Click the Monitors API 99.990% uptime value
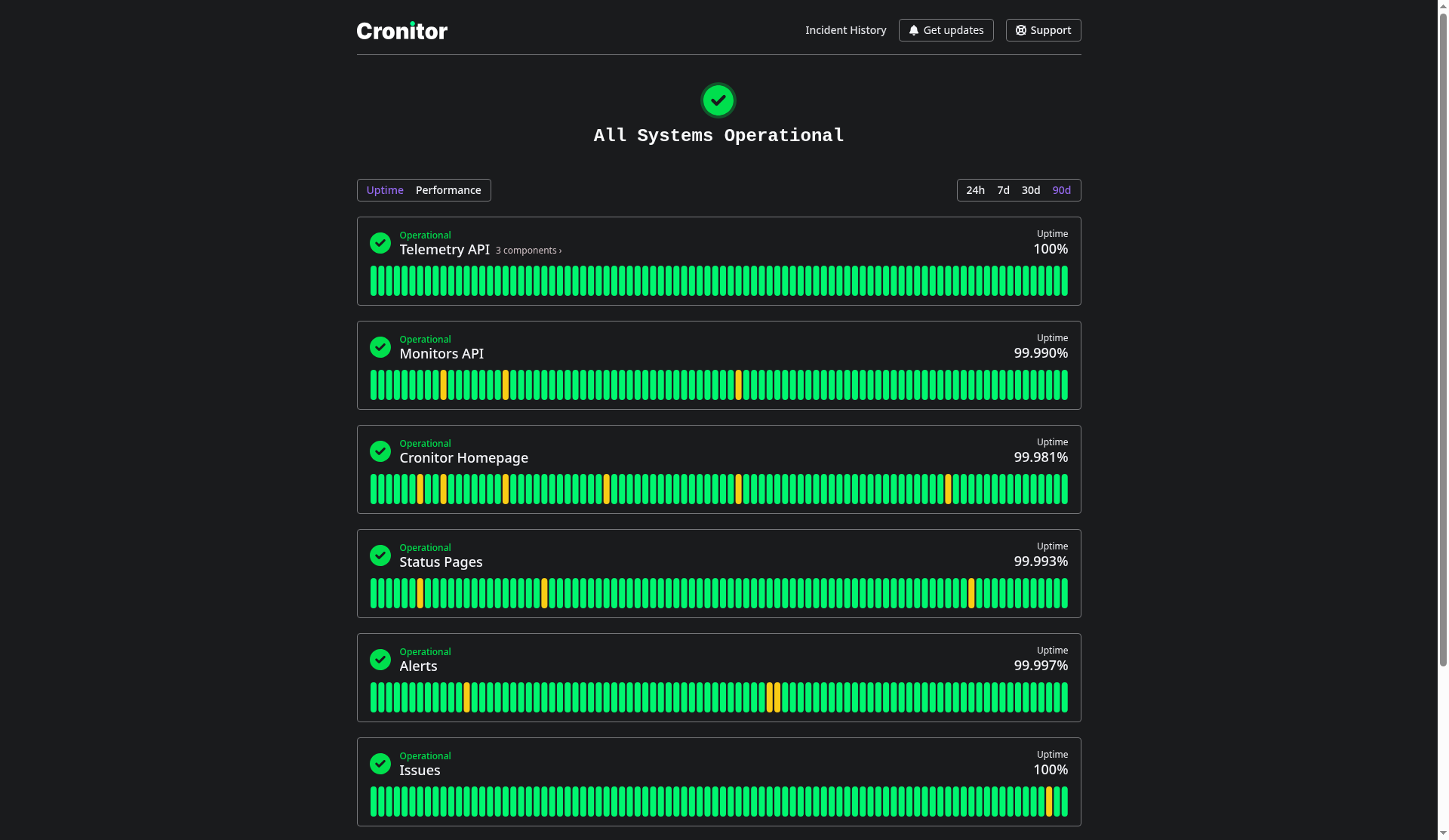The height and width of the screenshot is (840, 1449). click(1041, 353)
